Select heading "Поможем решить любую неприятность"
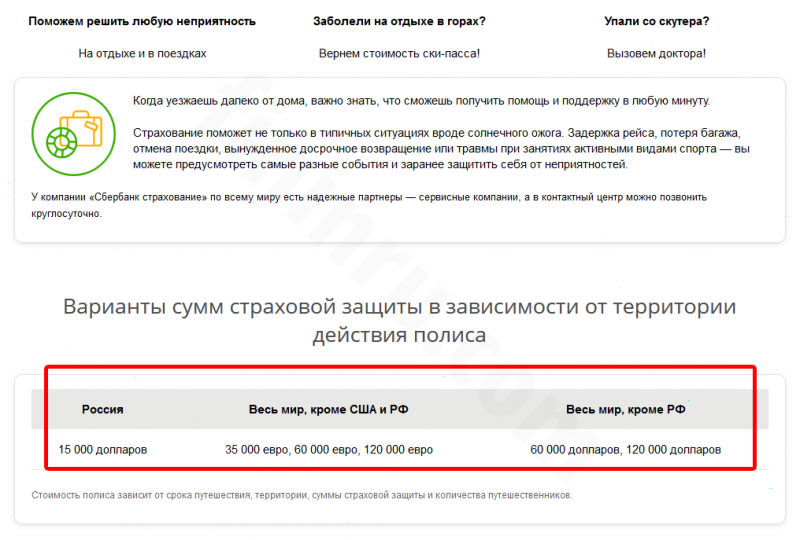This screenshot has height=540, width=800. pyautogui.click(x=142, y=21)
